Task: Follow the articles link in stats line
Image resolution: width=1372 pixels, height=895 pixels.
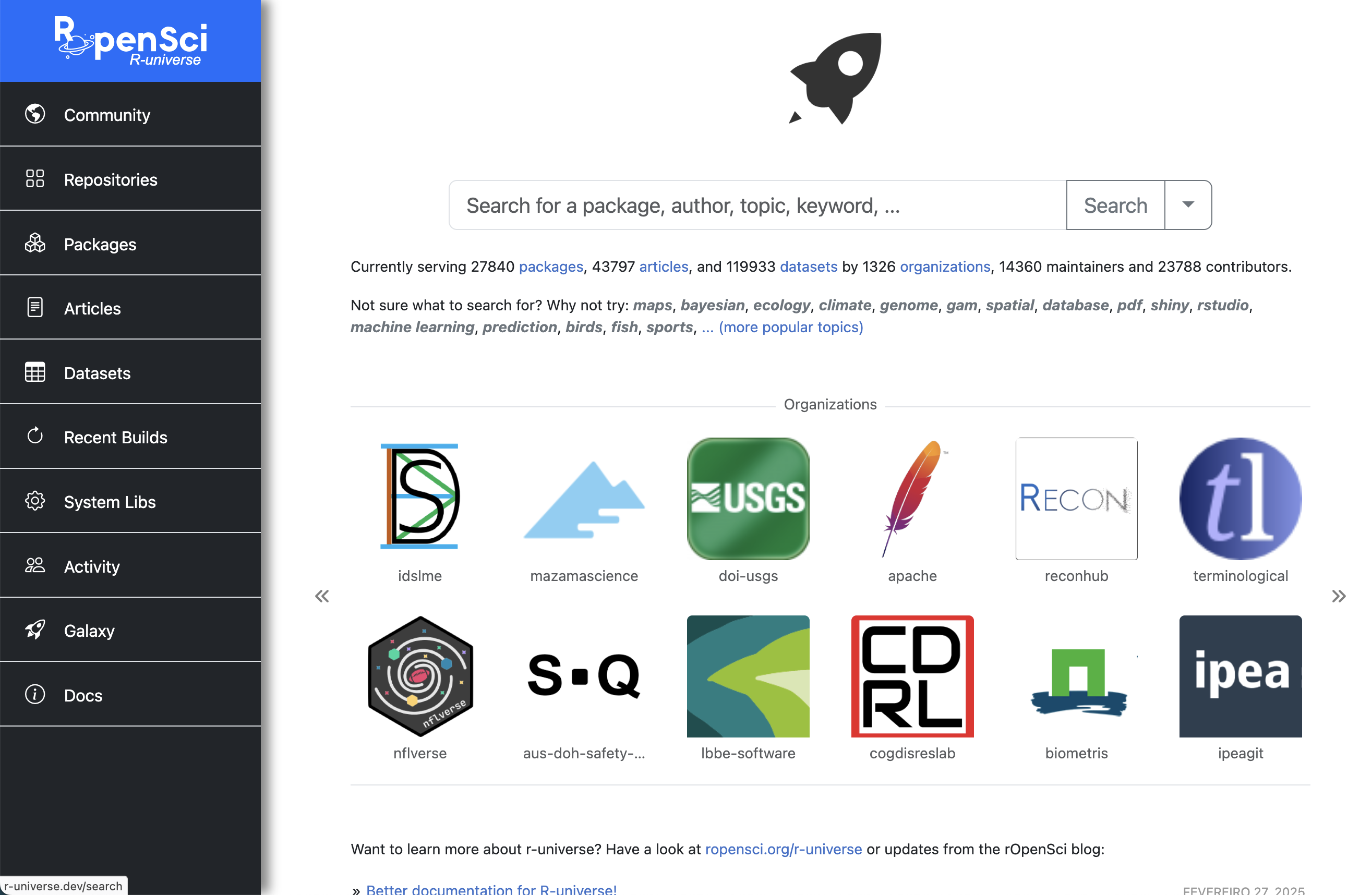Action: pyautogui.click(x=664, y=266)
